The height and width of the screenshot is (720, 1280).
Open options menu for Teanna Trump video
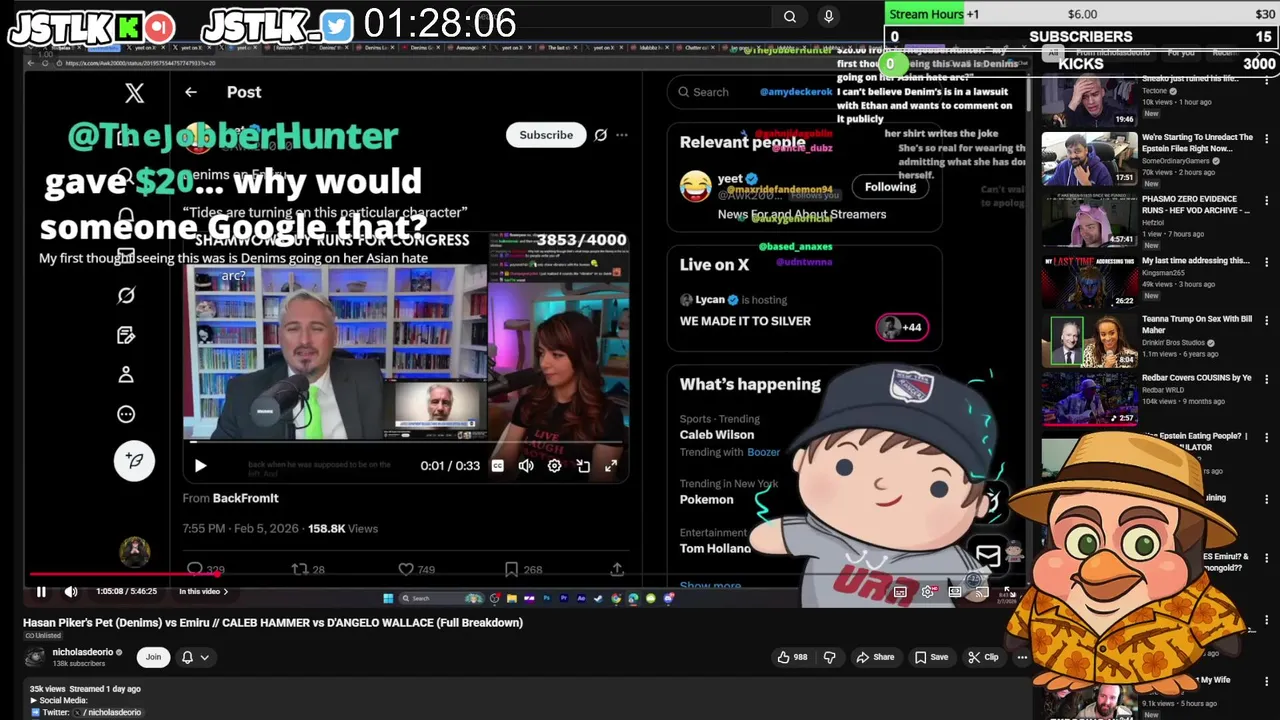(1267, 321)
